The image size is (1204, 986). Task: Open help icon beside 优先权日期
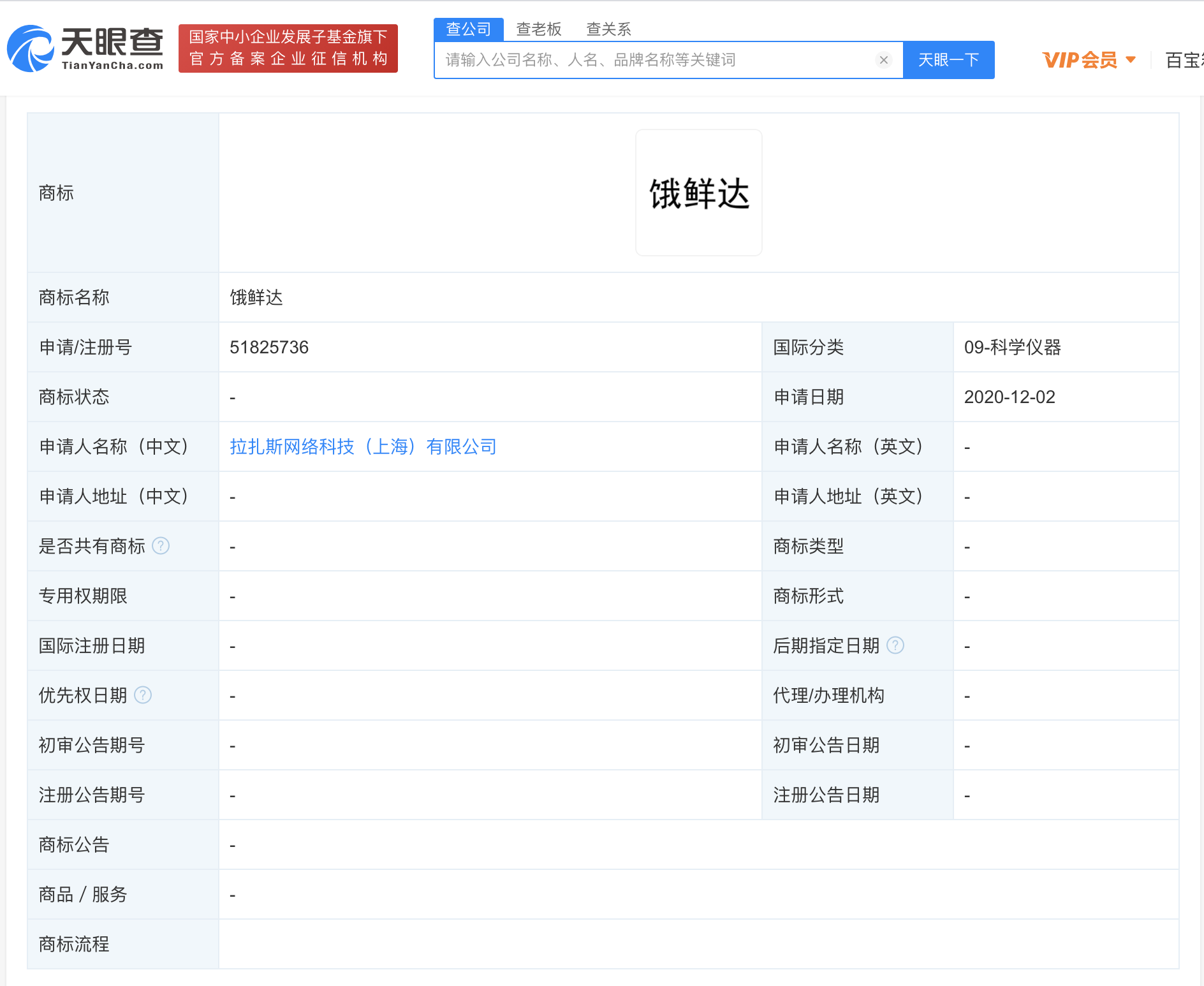coord(143,695)
